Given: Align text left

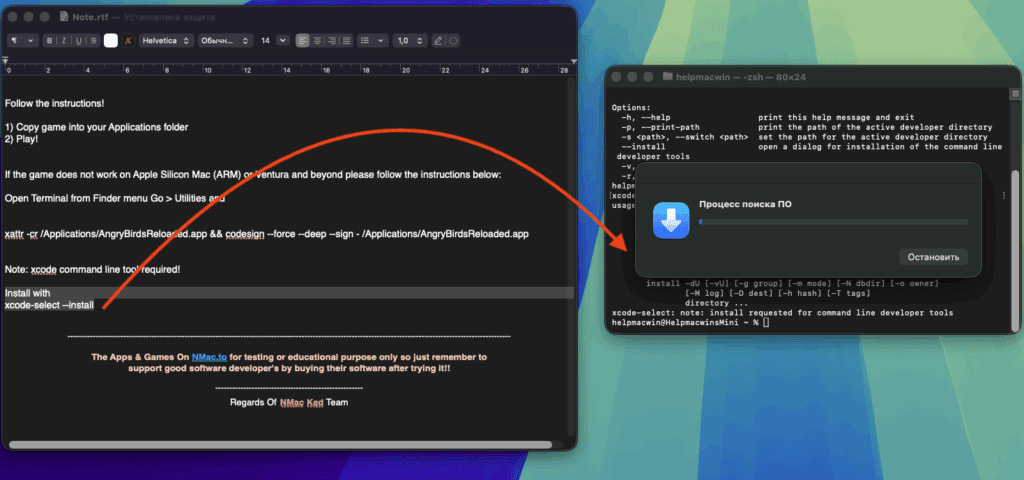Looking at the screenshot, I should [302, 40].
